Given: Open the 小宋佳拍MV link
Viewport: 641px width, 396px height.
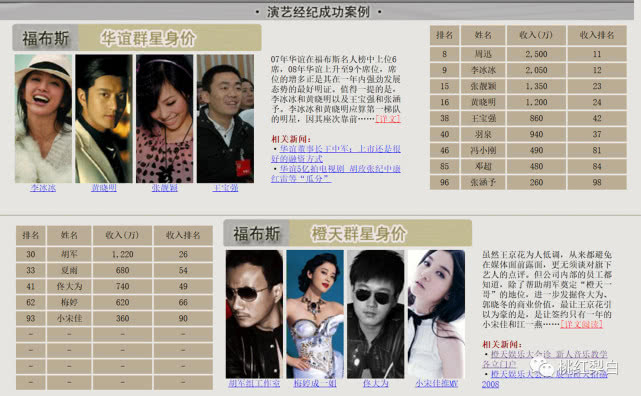Looking at the screenshot, I should tap(437, 383).
